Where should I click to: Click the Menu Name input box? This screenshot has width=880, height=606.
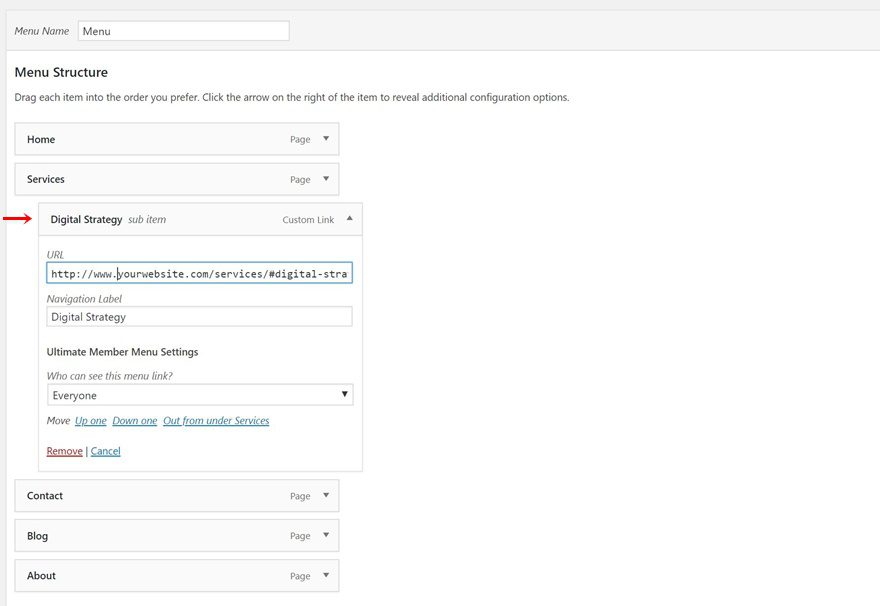coord(183,30)
